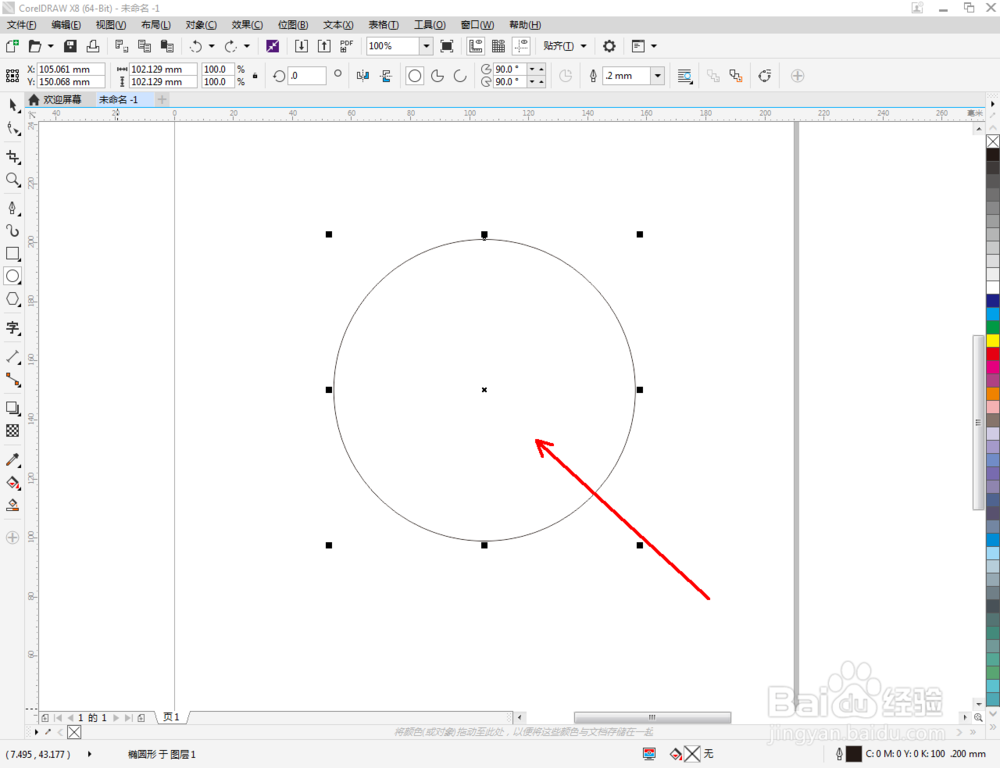Click the Save disk icon

coord(70,46)
